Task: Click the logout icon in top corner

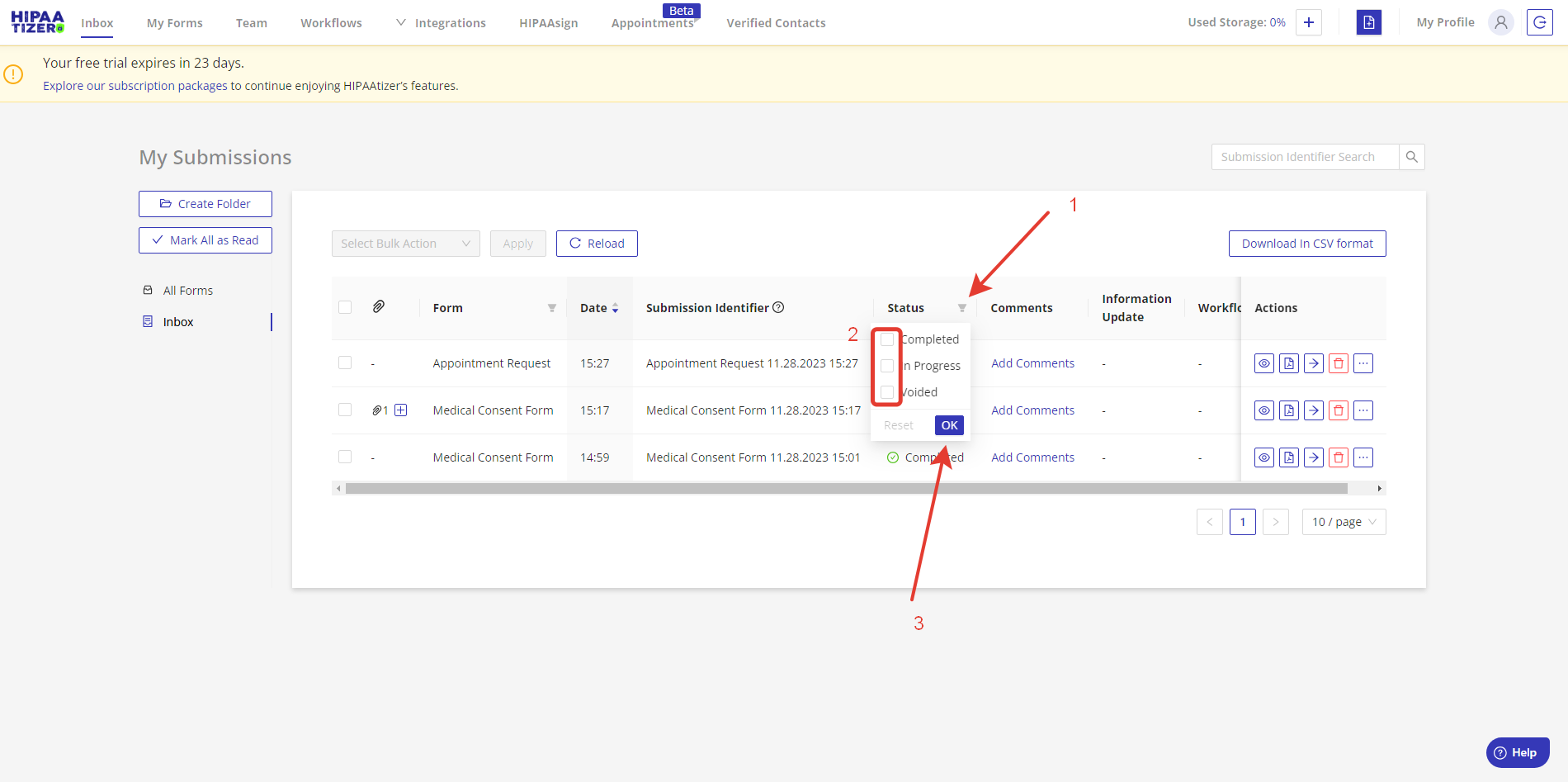Action: click(x=1540, y=22)
